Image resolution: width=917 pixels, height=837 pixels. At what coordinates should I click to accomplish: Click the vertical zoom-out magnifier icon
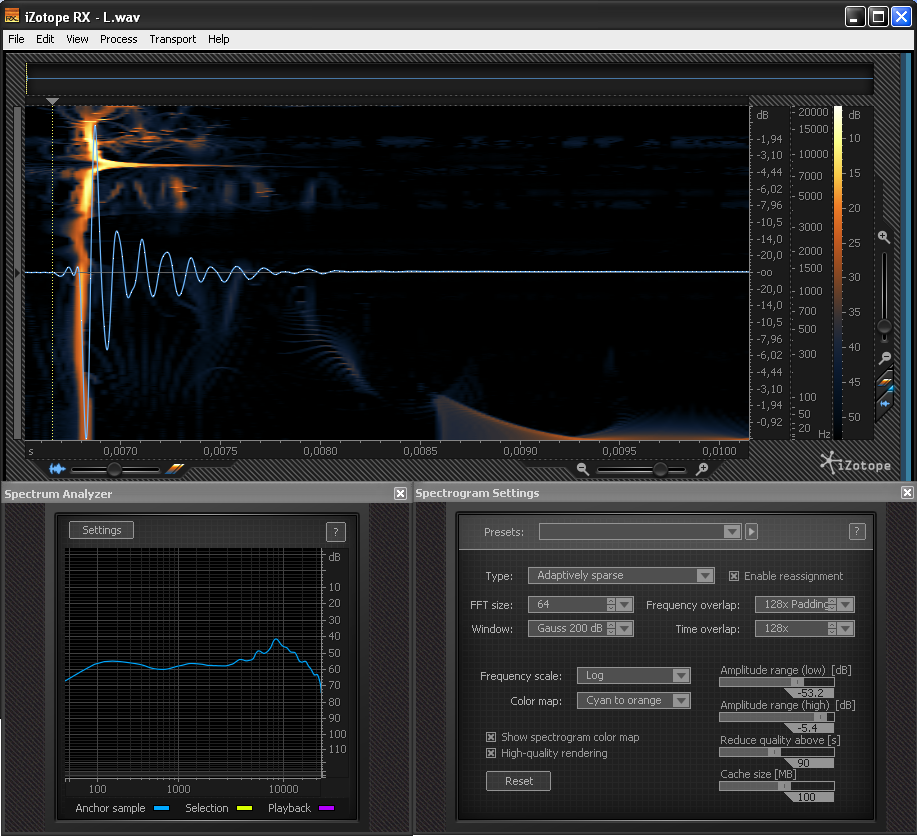coord(885,357)
